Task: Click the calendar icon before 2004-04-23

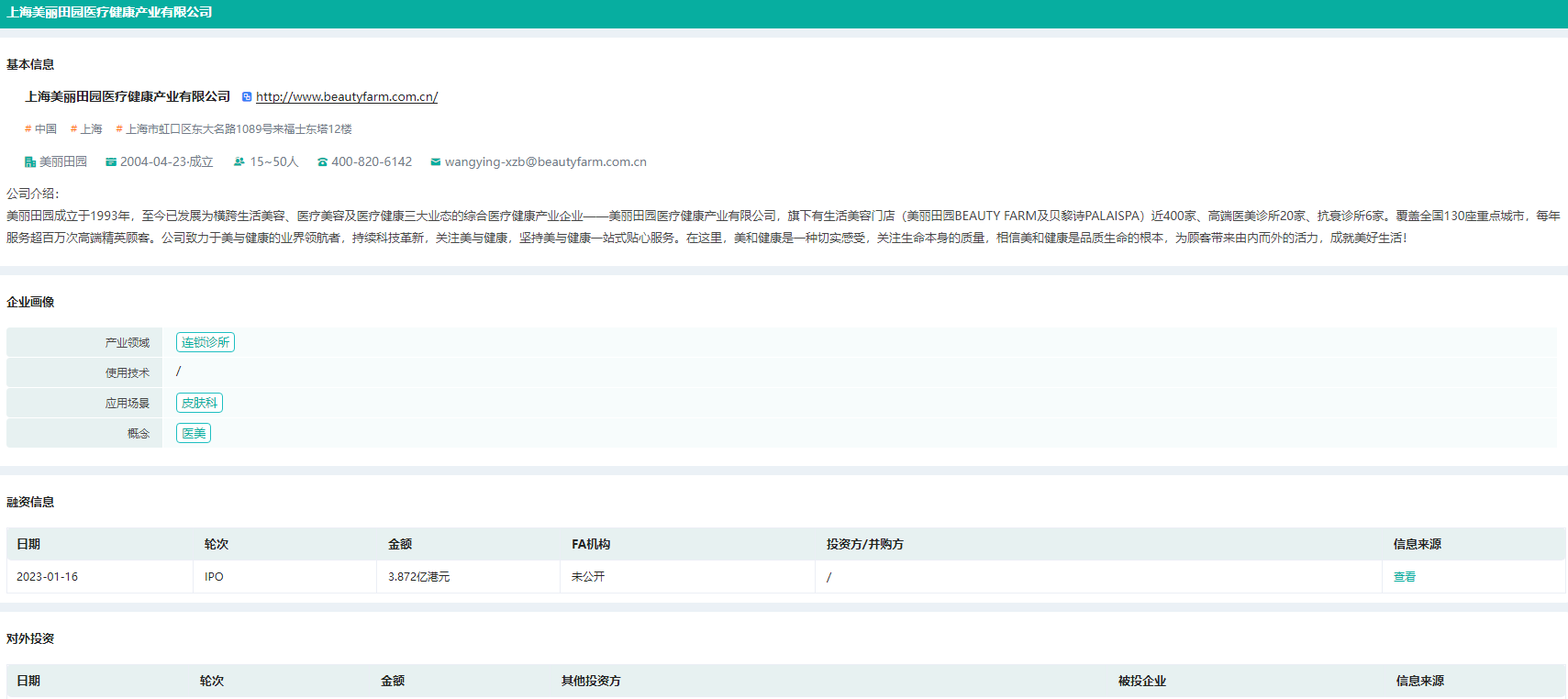Action: (111, 162)
